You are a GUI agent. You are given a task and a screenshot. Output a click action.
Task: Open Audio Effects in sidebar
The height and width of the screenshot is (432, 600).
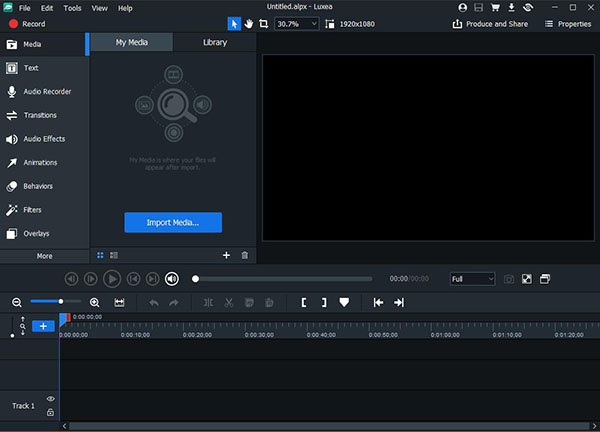pos(44,139)
